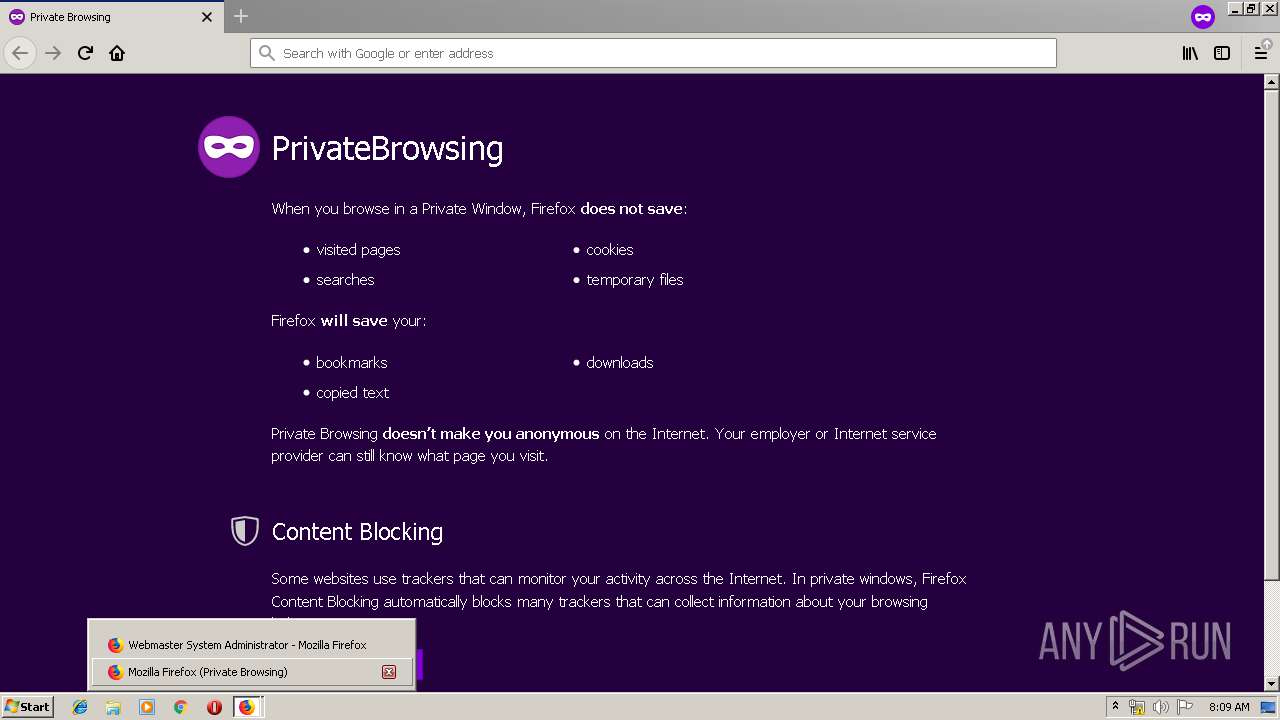Click the show desktop button

click(x=1269, y=707)
